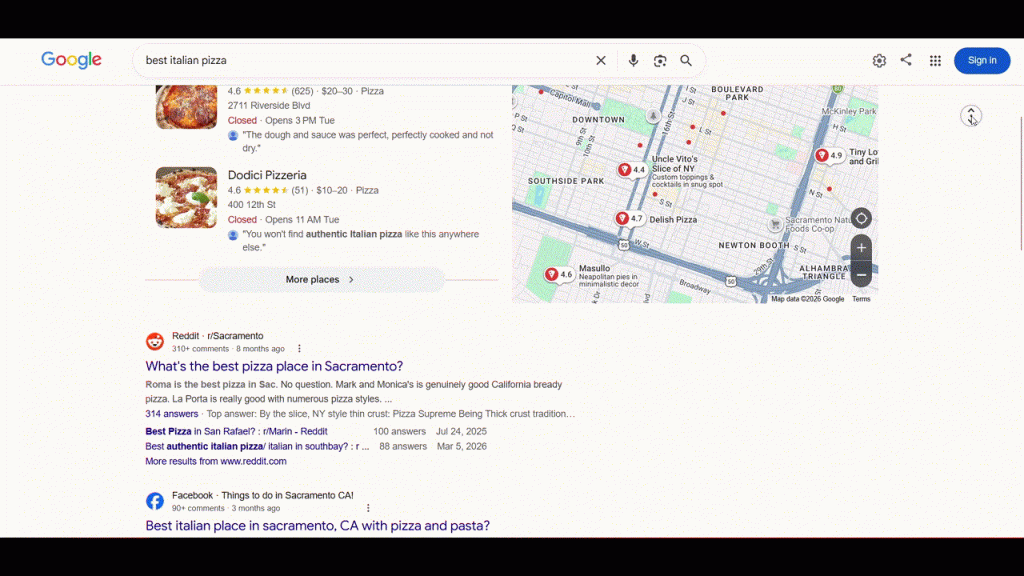Open Best italian place in sacramento link

coord(317,525)
